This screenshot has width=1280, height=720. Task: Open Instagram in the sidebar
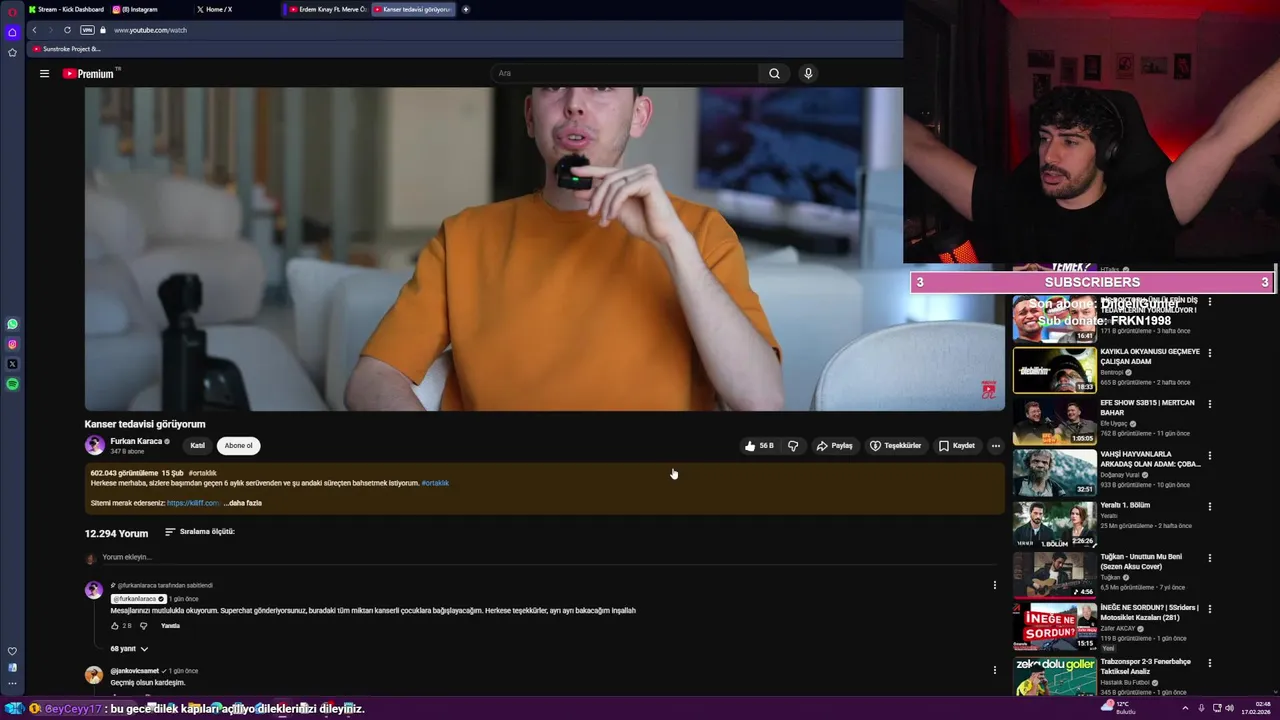(x=12, y=344)
